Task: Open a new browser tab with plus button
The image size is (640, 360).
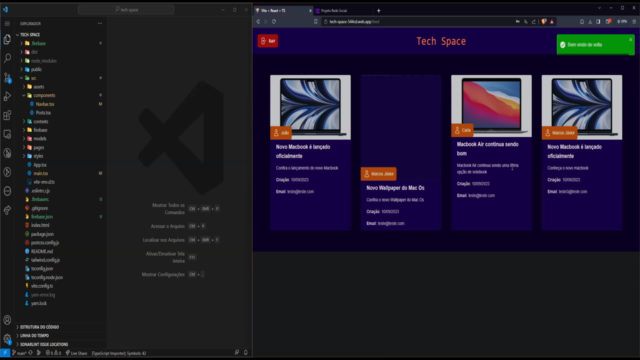Action: point(378,11)
